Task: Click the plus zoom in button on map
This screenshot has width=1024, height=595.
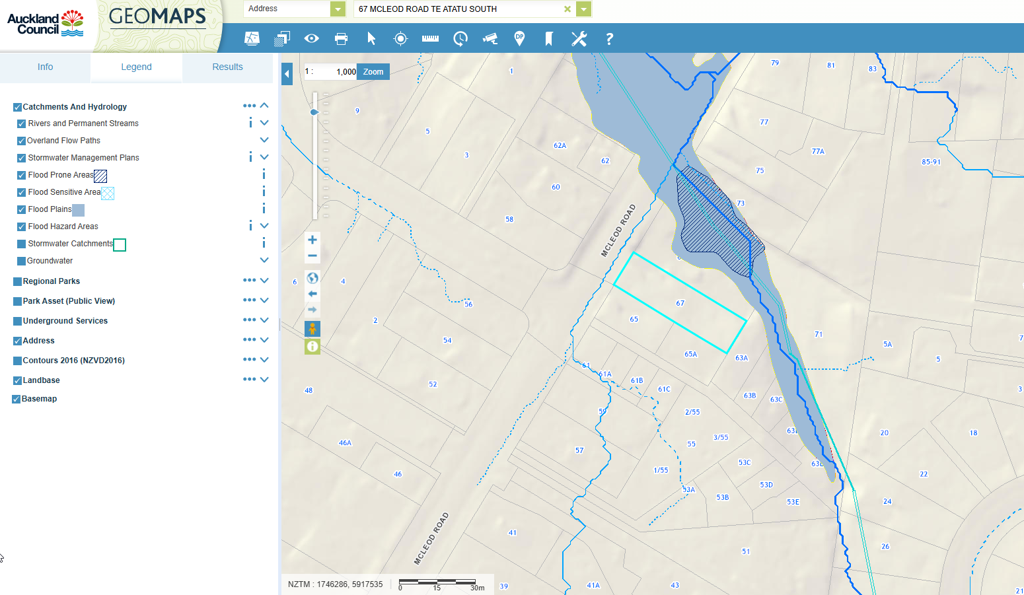Action: click(312, 240)
